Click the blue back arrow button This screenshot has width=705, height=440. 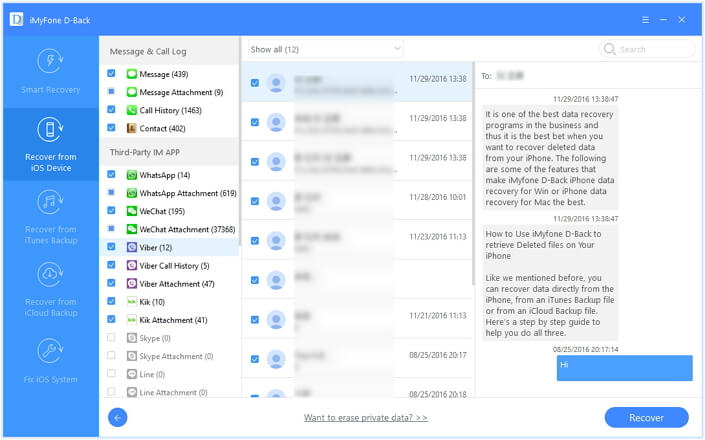coord(117,417)
